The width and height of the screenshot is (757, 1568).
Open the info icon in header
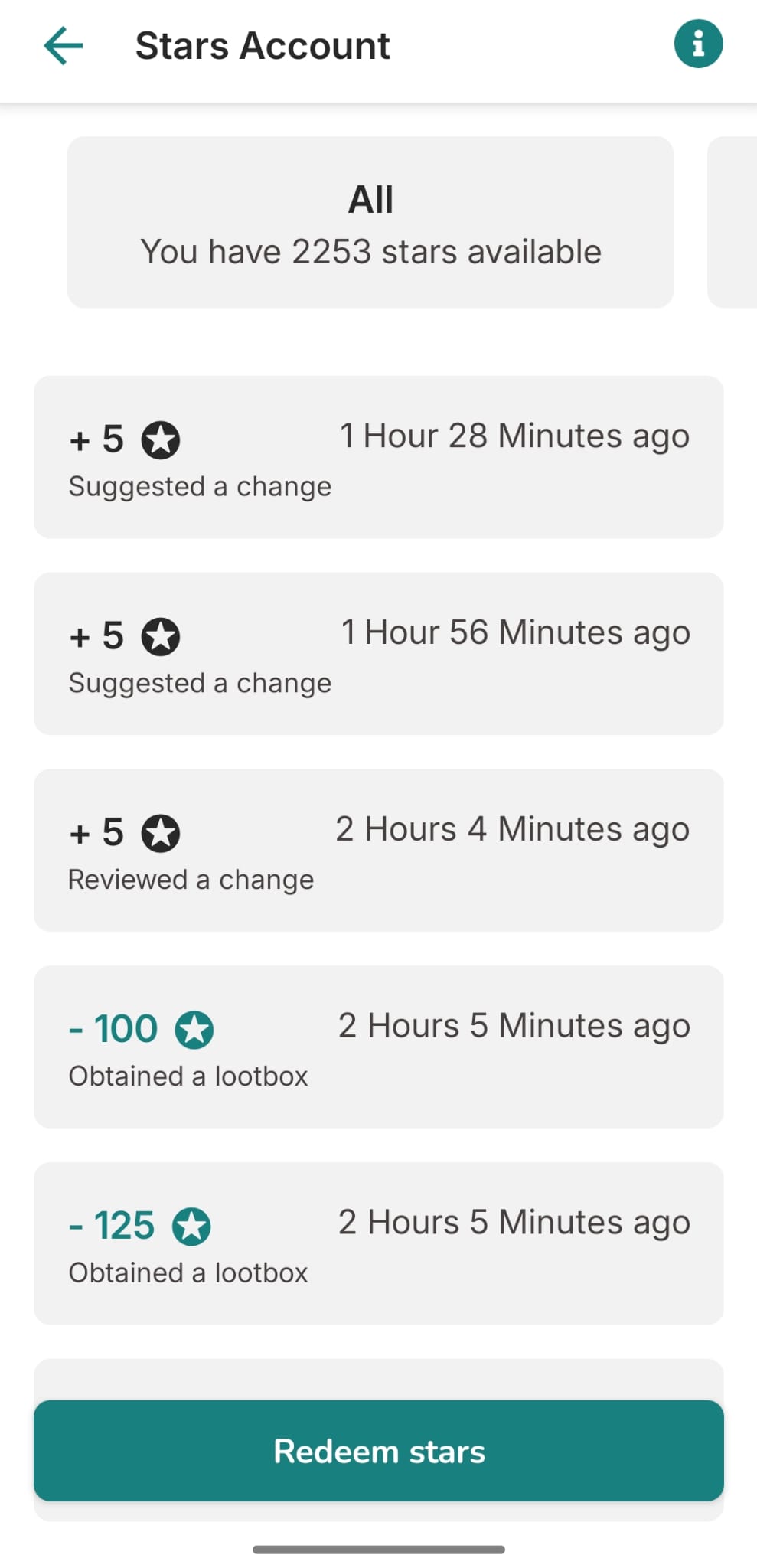tap(698, 44)
